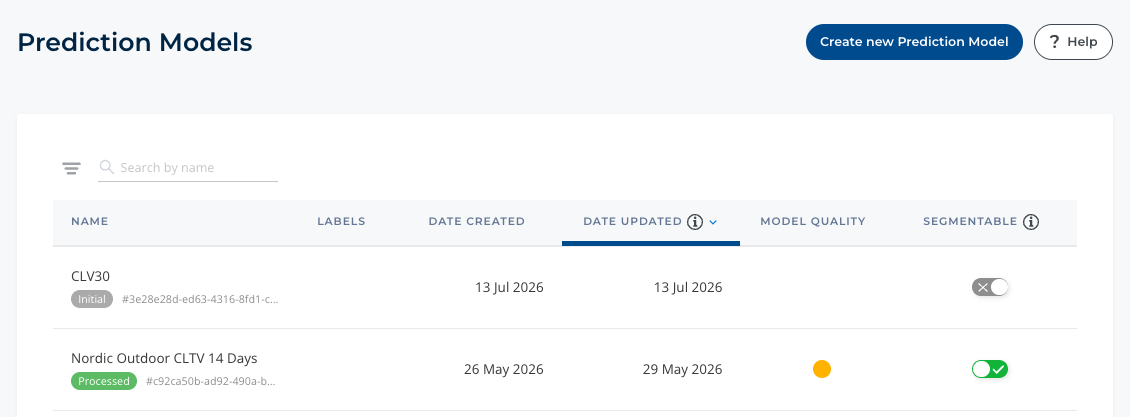Enable Segmentable toggle for CLV30
1130x417 pixels.
[x=990, y=287]
